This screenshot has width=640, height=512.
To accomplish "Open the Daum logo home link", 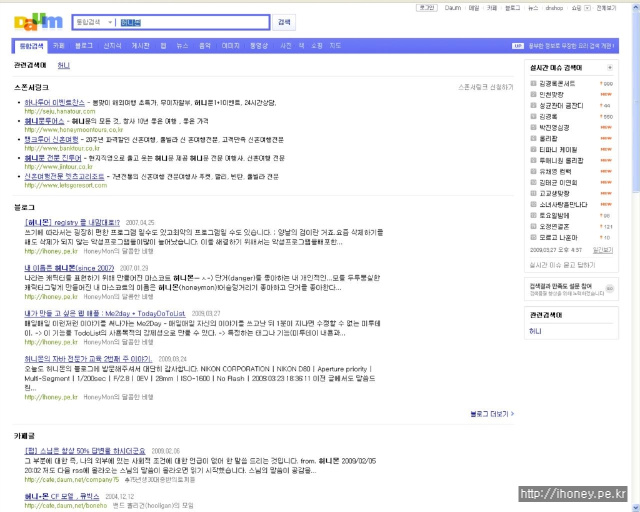I will (x=38, y=22).
